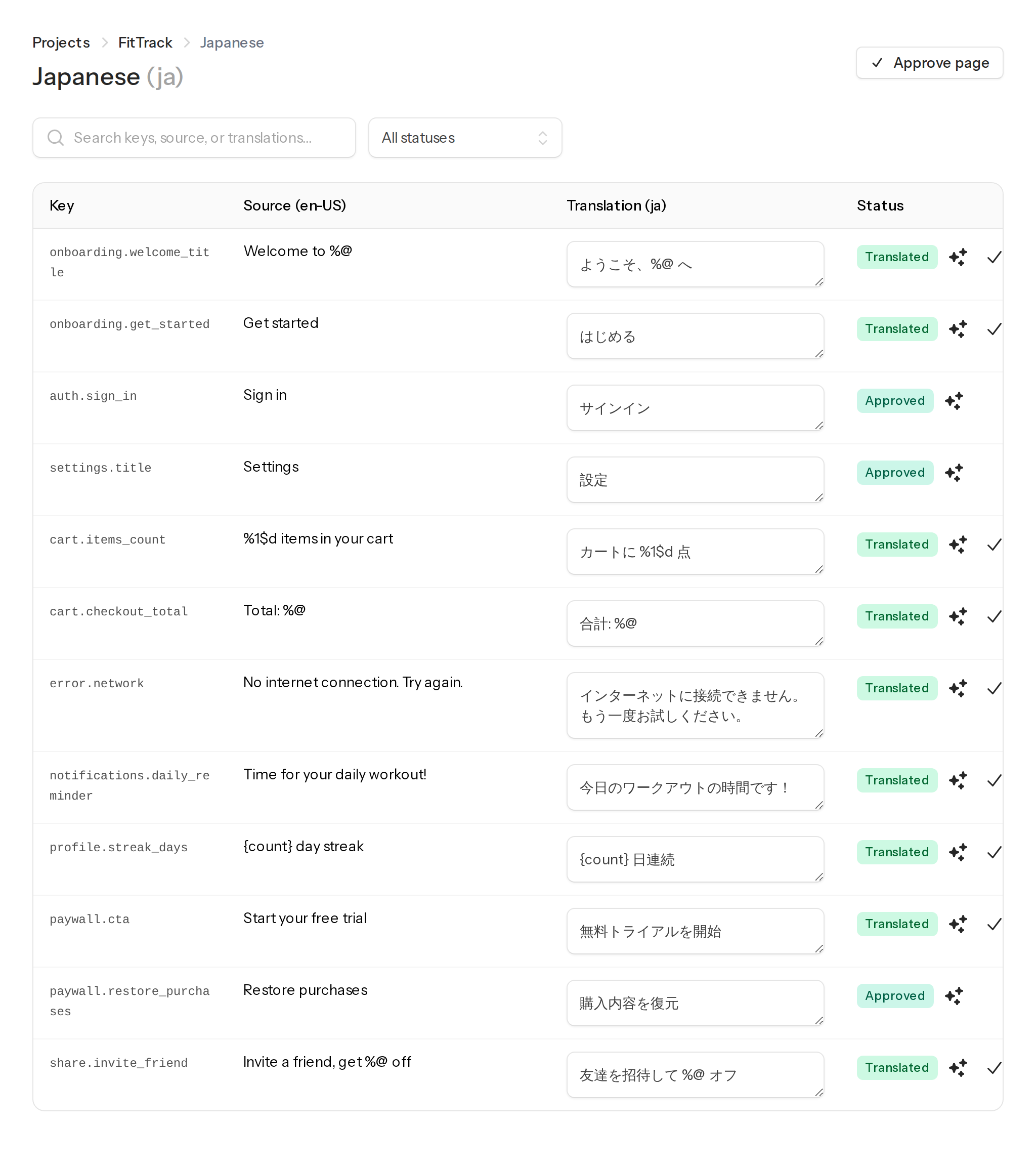Image resolution: width=1036 pixels, height=1168 pixels.
Task: Click source text 'Restore purchases'
Action: (x=306, y=990)
